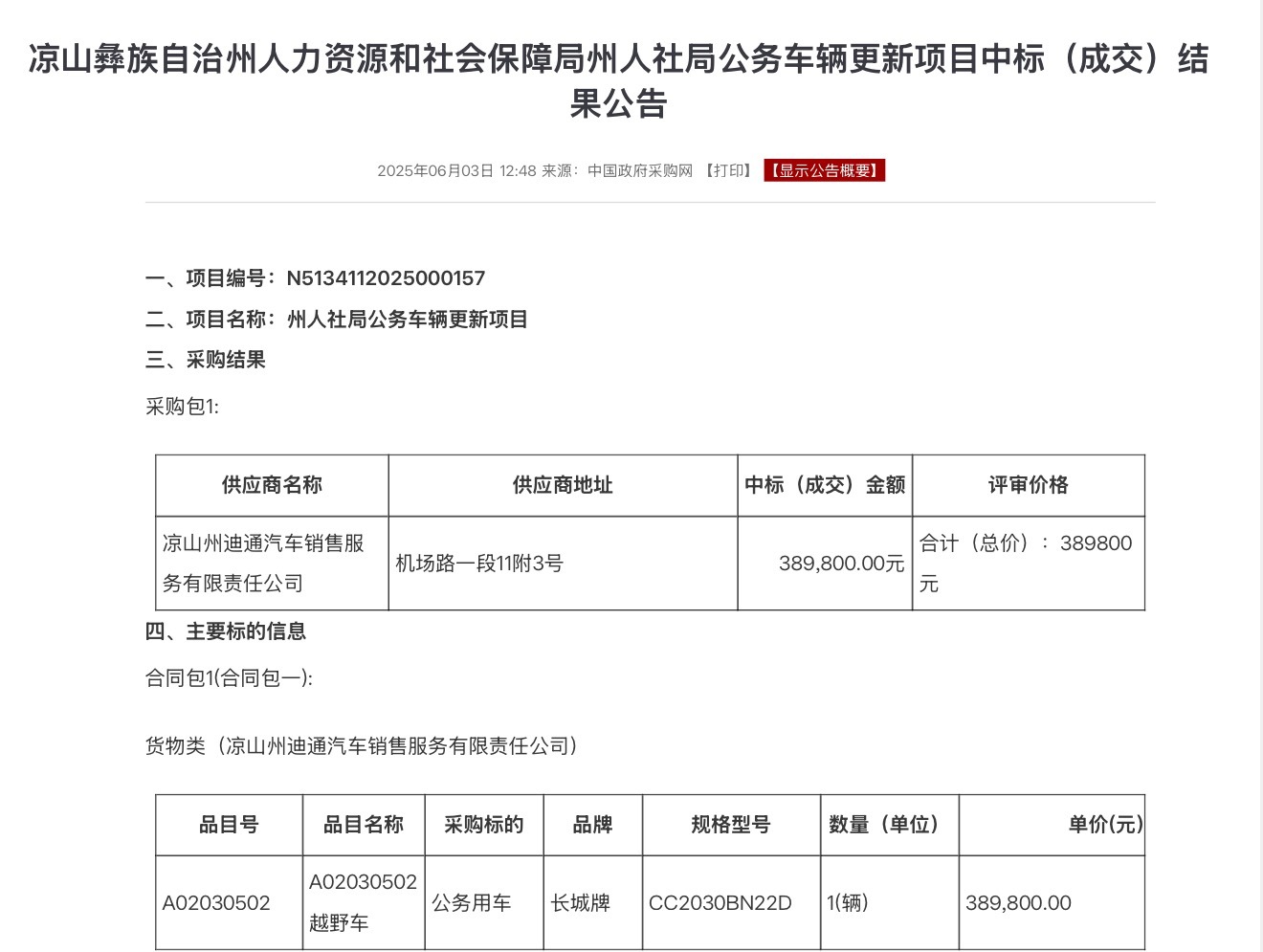Click project number N5134112025000157

[386, 278]
